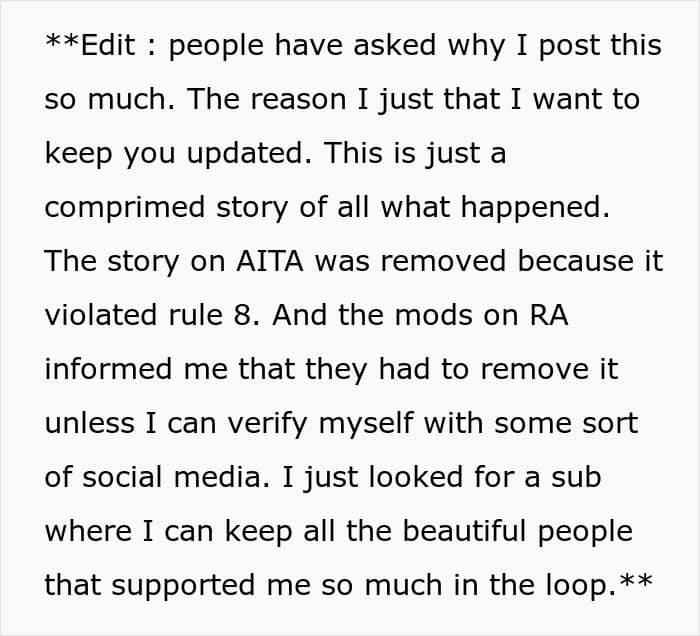This screenshot has height=636, width=700.
Task: Click the word "looked"
Action: click(416, 477)
